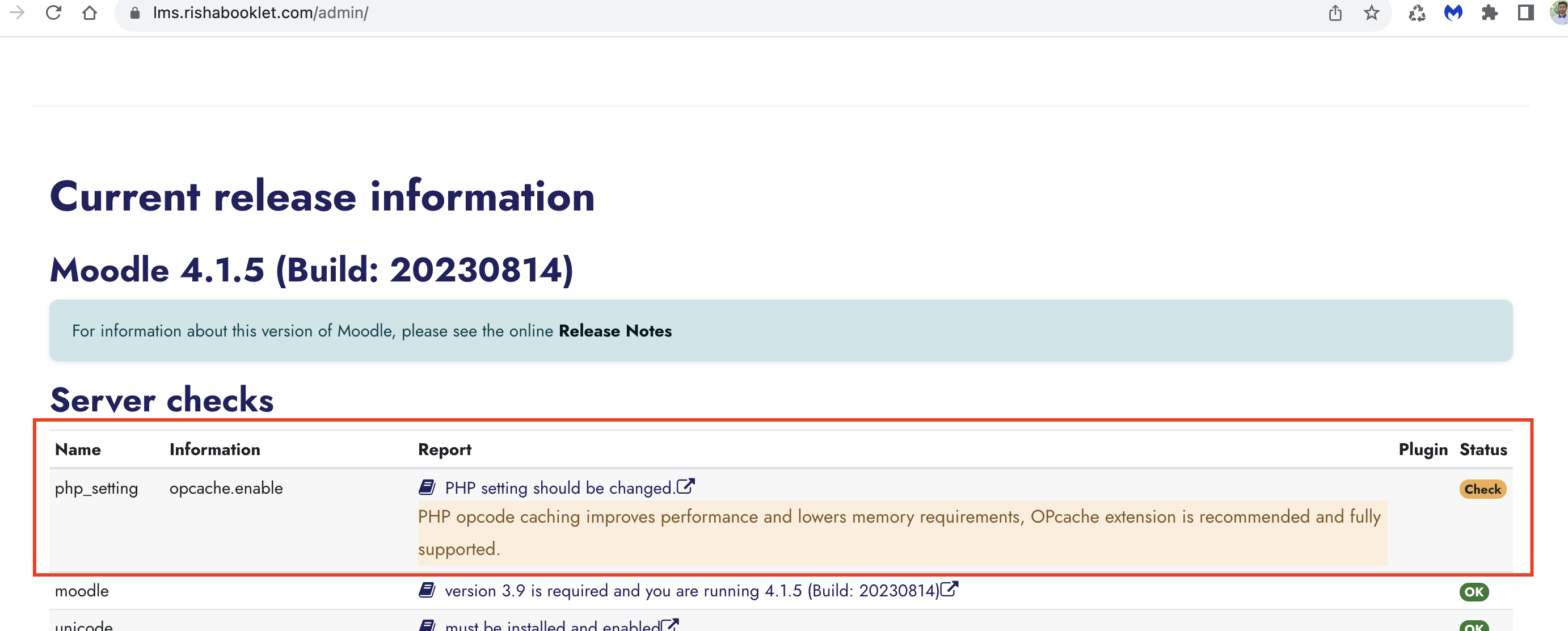Click the OK status badge in moodle row
The image size is (1568, 631).
click(1474, 591)
